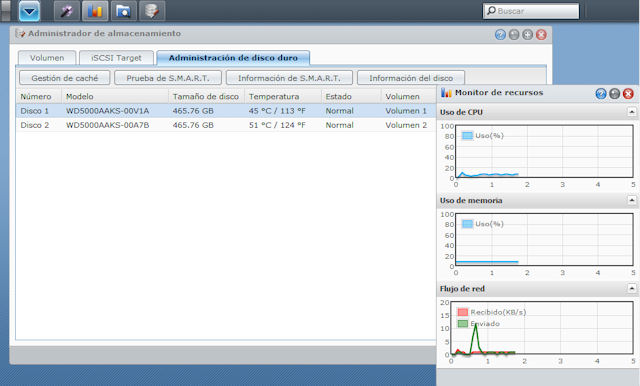Maximize the Administrador de almacenamiento window
This screenshot has height=386, width=640.
[527, 35]
